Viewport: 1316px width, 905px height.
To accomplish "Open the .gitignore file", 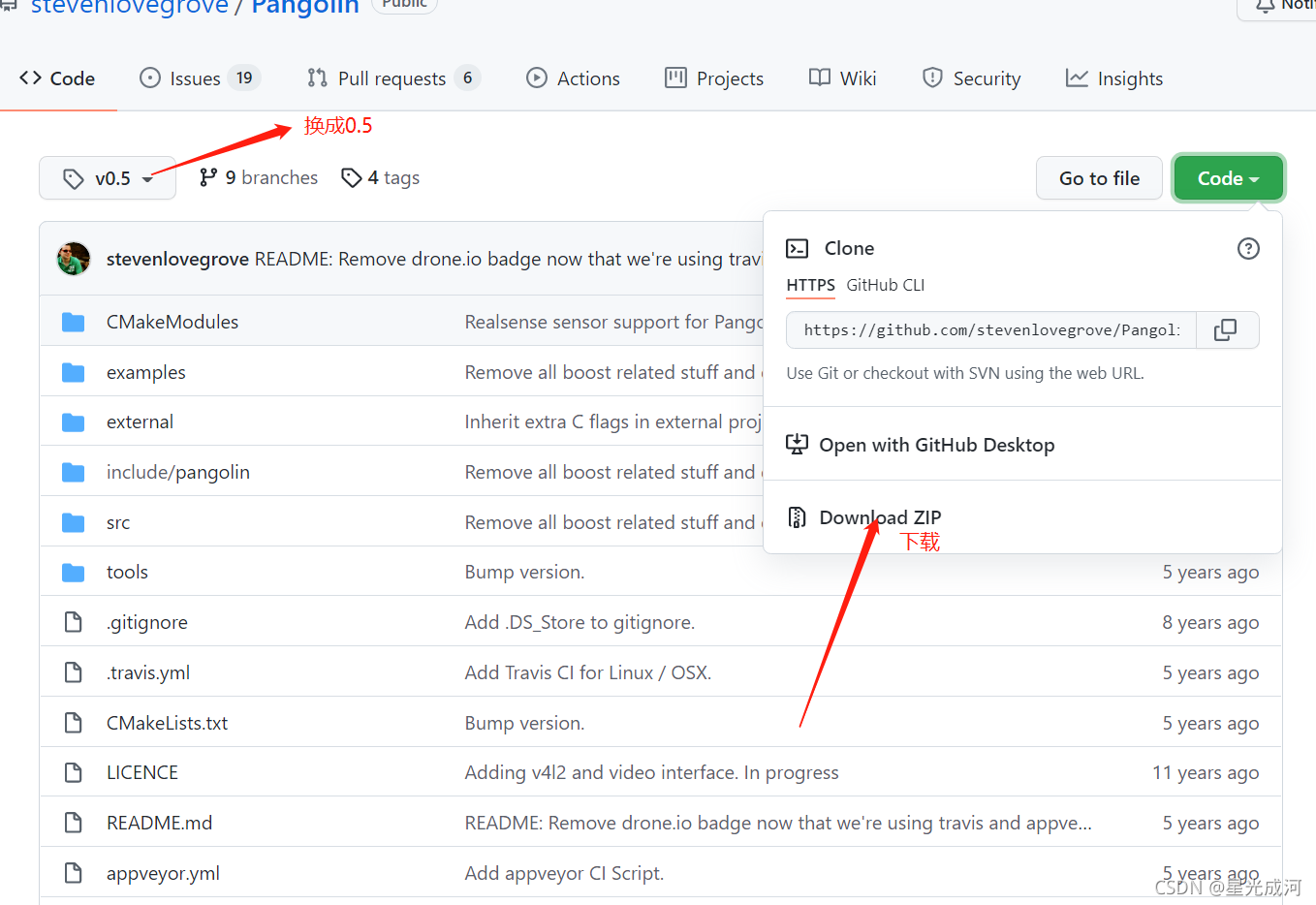I will tap(147, 623).
